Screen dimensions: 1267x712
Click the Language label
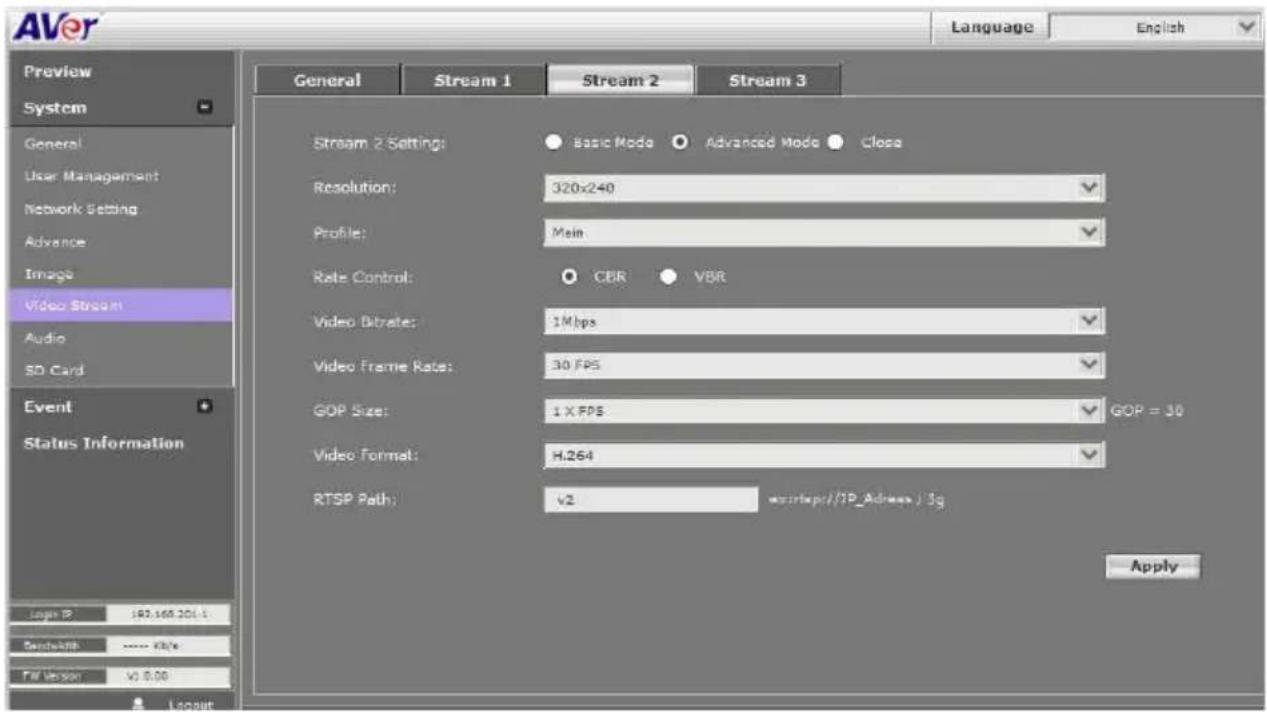click(x=992, y=27)
